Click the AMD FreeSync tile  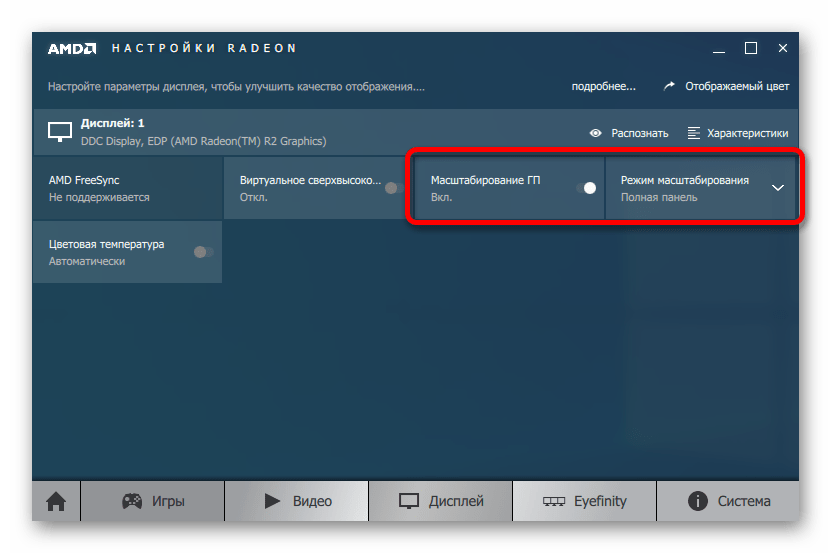pyautogui.click(x=127, y=188)
